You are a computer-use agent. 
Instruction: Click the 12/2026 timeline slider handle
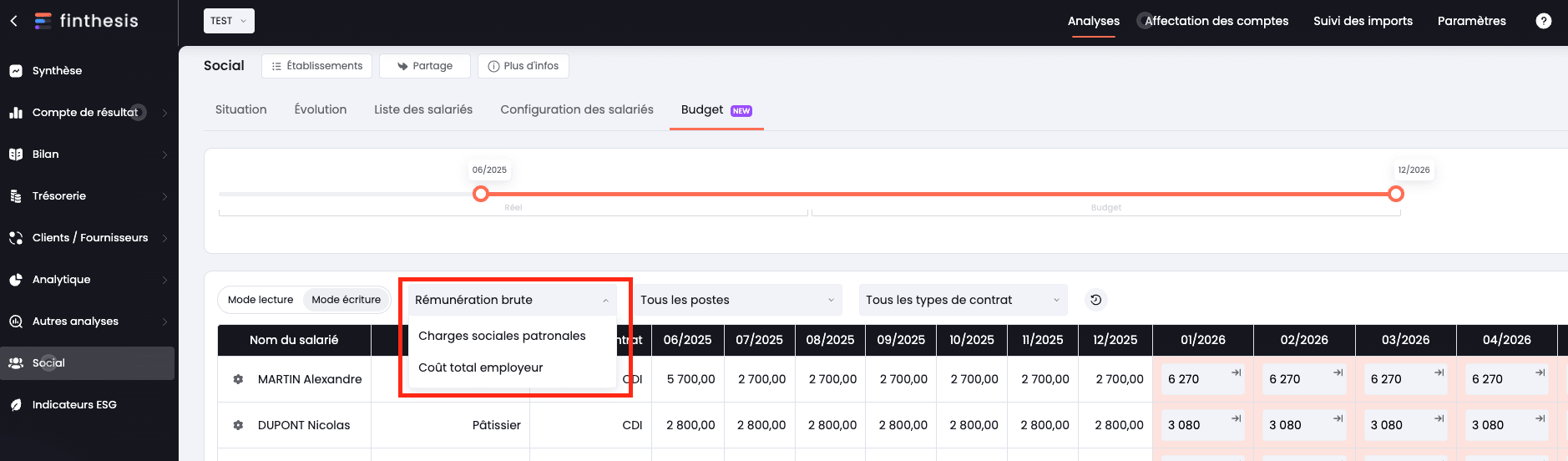pyautogui.click(x=1396, y=194)
